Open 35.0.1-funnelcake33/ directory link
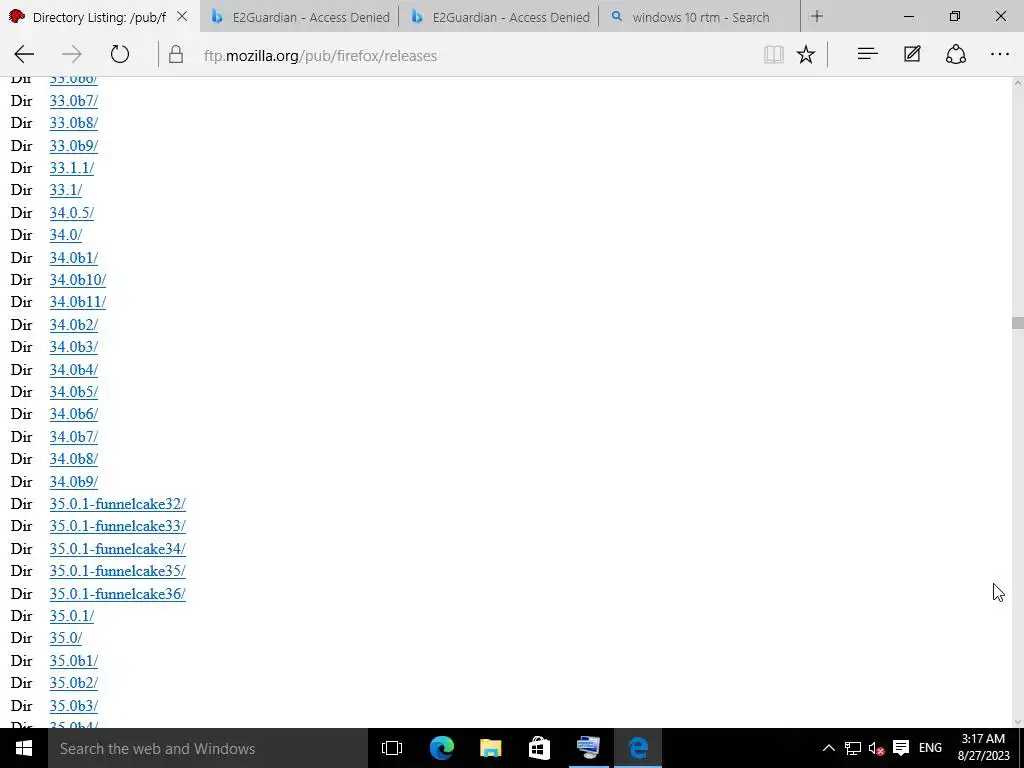The width and height of the screenshot is (1024, 768). [118, 526]
